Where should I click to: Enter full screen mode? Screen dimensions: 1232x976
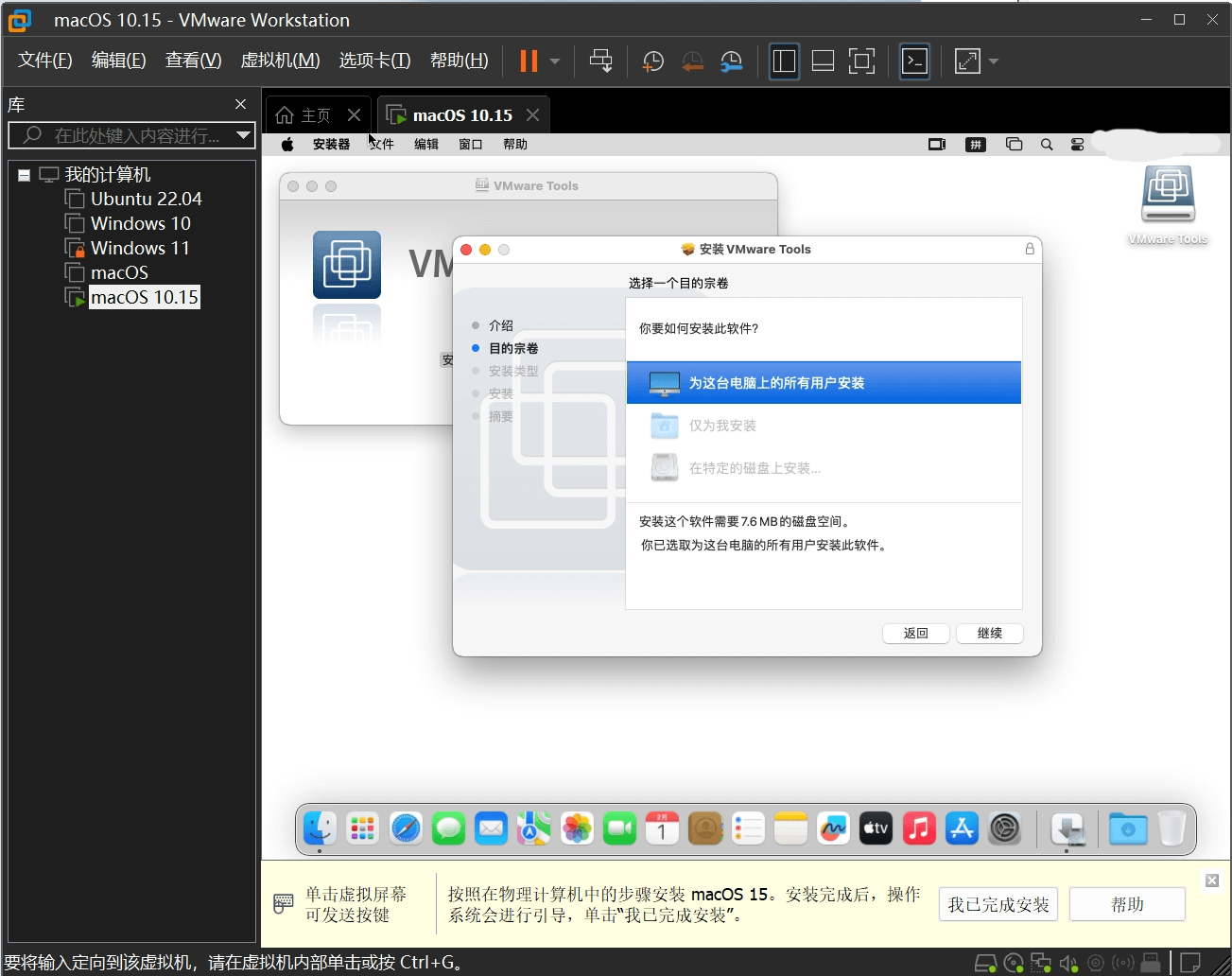(x=861, y=61)
